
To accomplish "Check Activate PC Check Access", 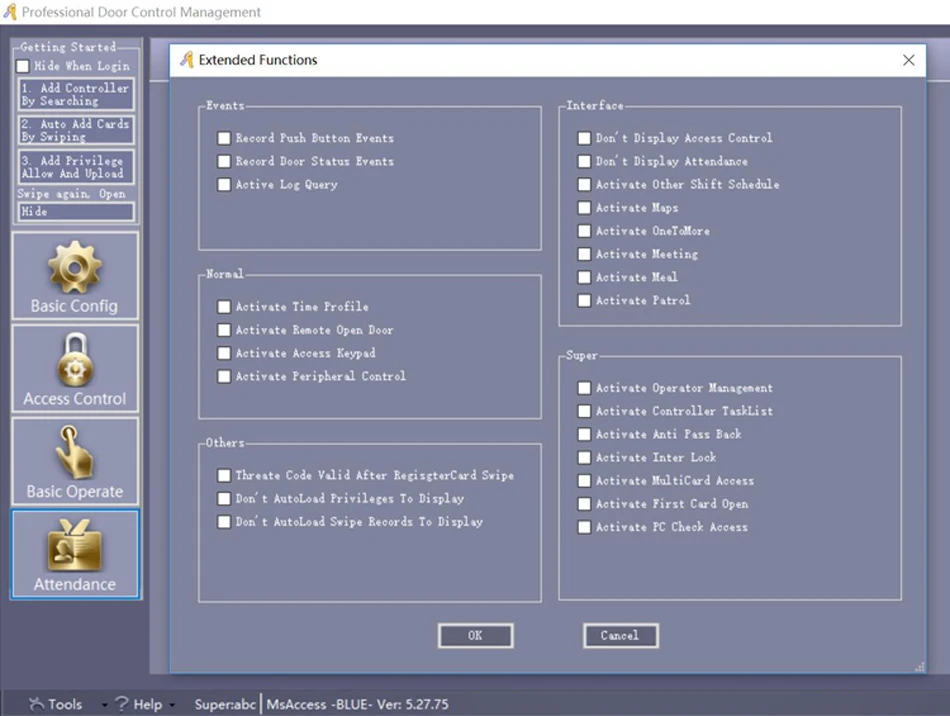I will (584, 527).
